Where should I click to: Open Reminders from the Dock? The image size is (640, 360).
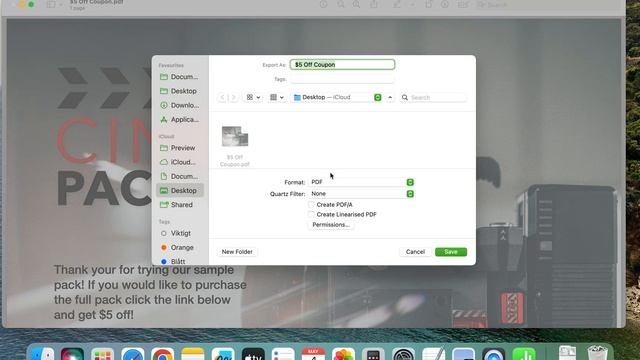(283, 354)
